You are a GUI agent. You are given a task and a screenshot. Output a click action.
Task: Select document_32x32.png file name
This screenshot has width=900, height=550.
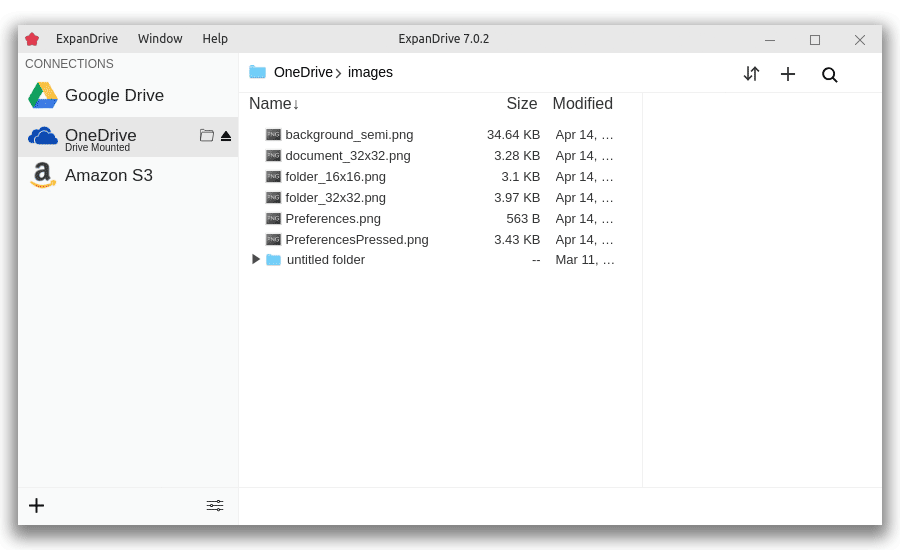point(348,156)
